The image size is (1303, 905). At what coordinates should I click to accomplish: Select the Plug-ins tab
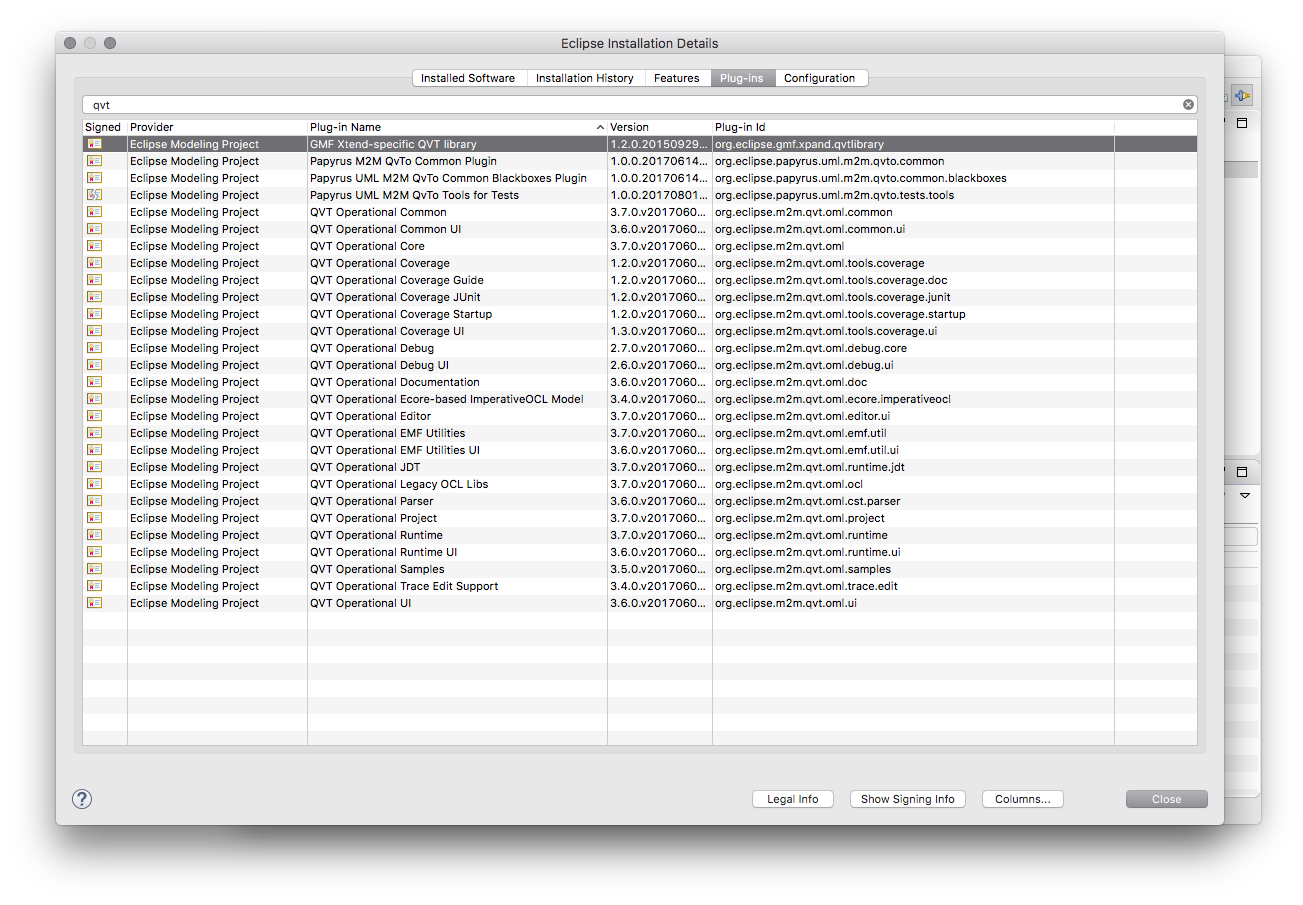point(742,78)
